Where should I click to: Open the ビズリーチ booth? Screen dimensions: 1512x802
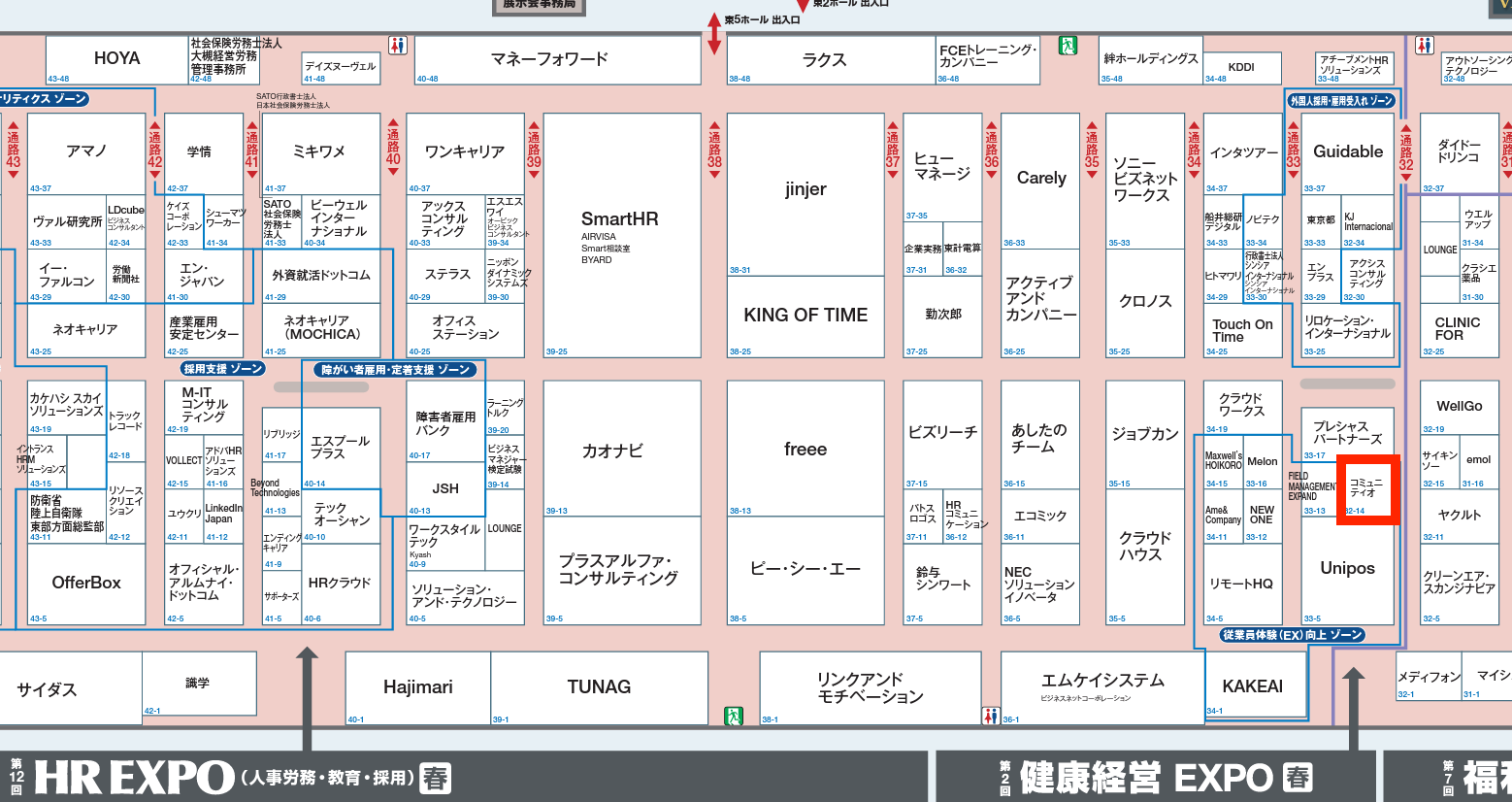pyautogui.click(x=943, y=435)
